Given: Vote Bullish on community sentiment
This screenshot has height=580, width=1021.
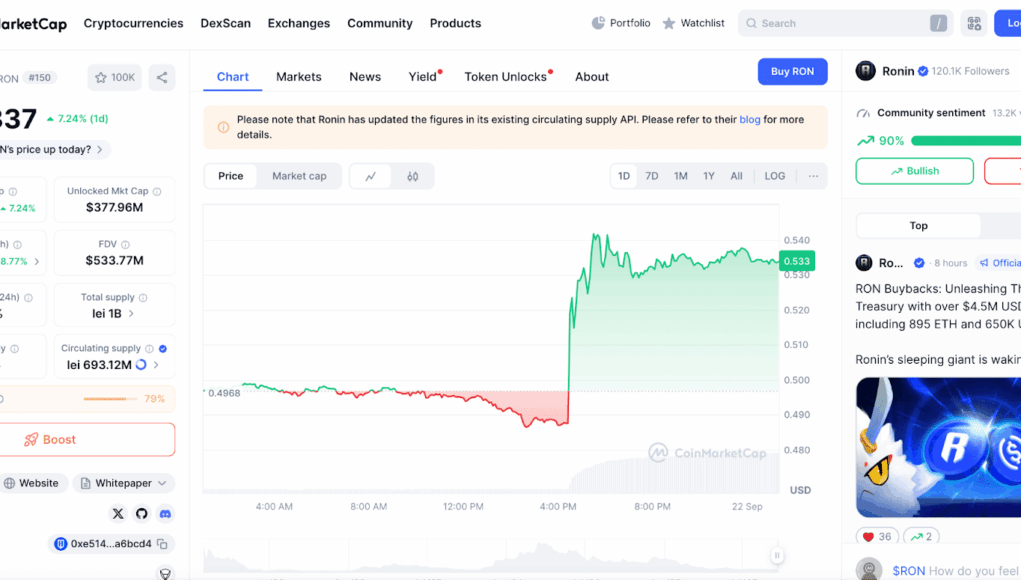Looking at the screenshot, I should pos(914,171).
